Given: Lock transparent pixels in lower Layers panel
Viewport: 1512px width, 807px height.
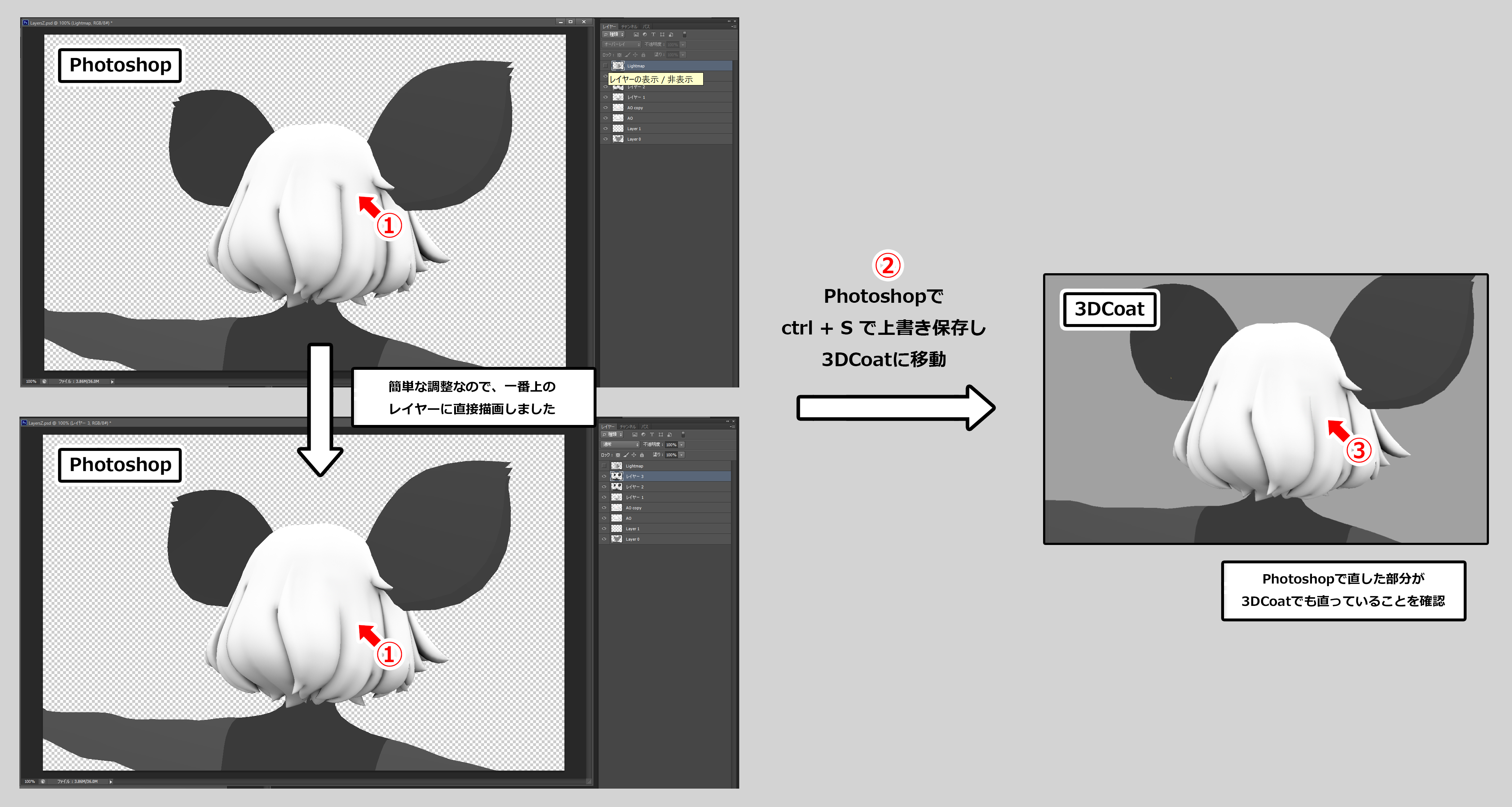Looking at the screenshot, I should (617, 455).
